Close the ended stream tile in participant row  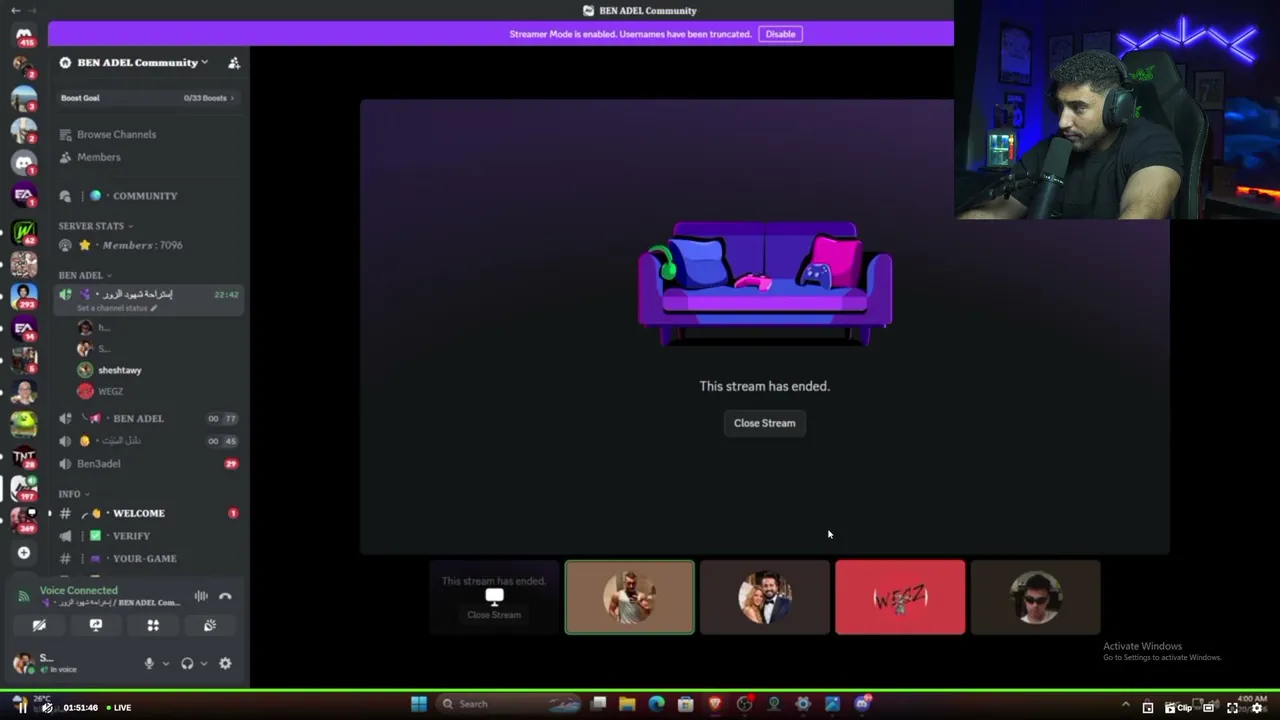pyautogui.click(x=494, y=614)
